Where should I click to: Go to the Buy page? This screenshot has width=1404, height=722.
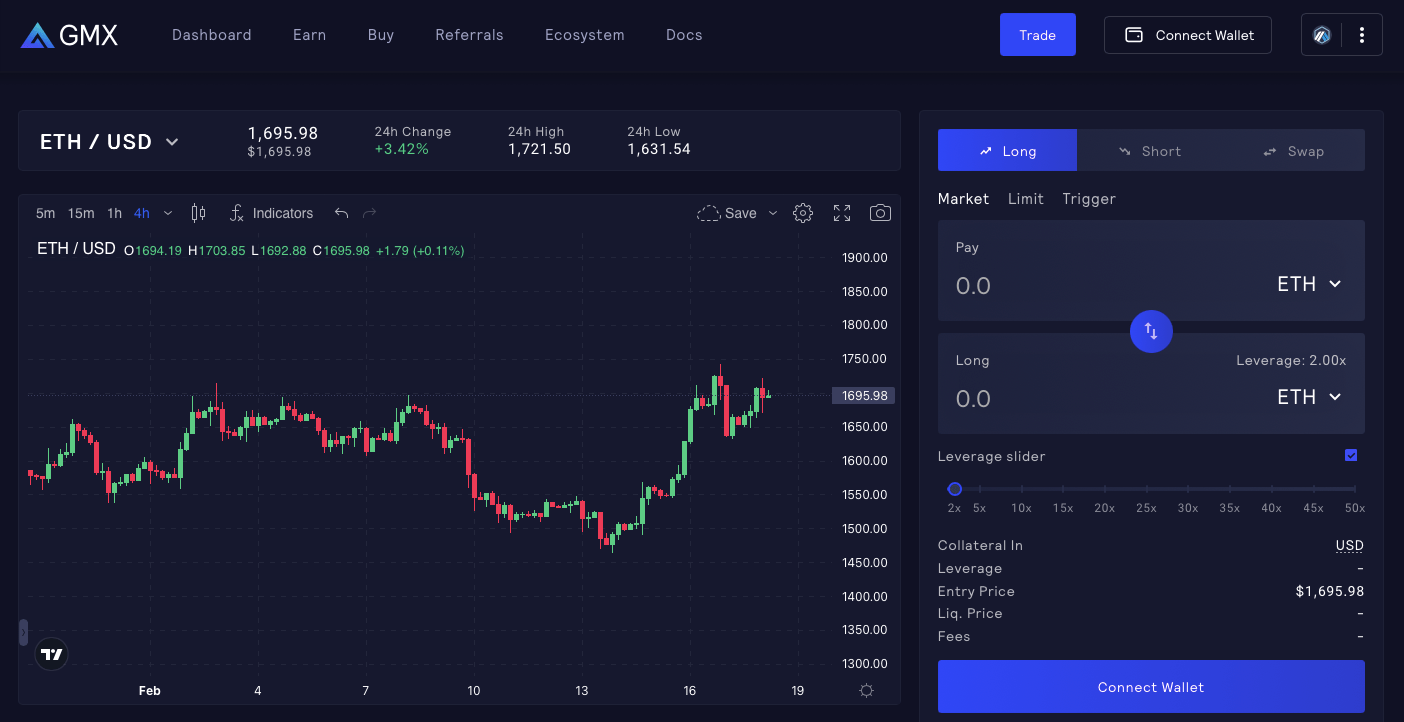pyautogui.click(x=381, y=35)
